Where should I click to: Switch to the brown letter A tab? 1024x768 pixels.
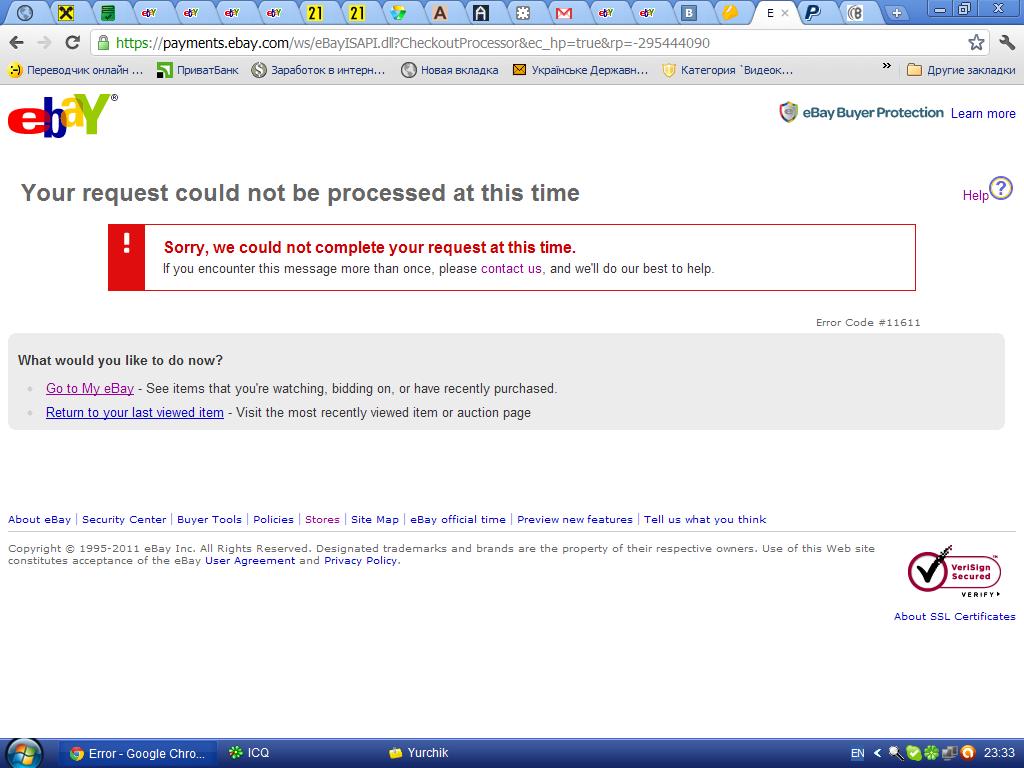[x=440, y=12]
